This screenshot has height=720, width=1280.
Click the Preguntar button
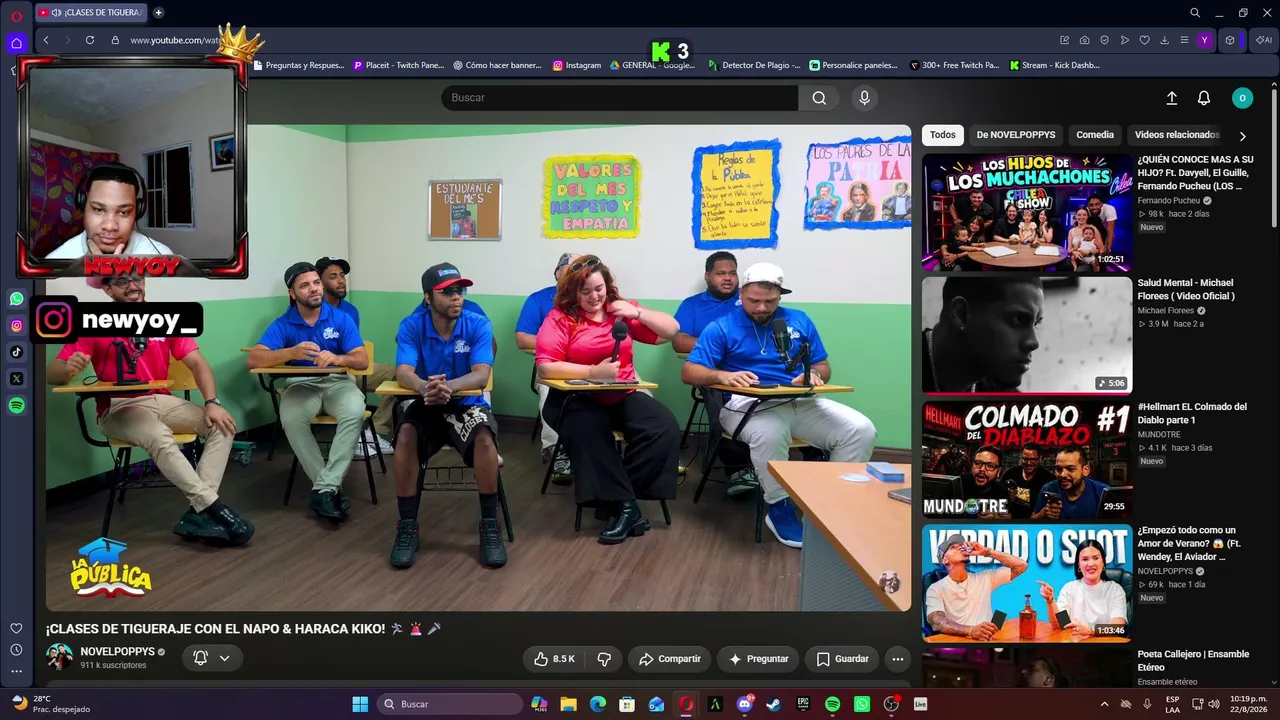coord(758,659)
